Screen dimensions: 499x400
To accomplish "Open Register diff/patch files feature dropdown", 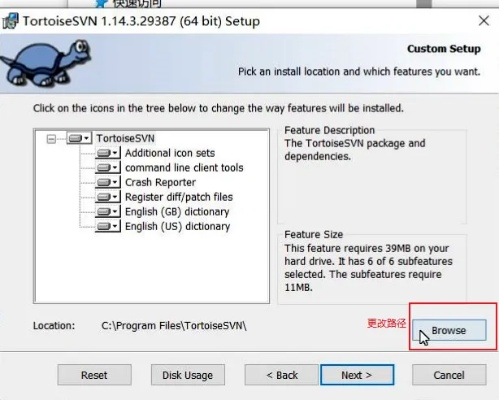I will (x=108, y=197).
